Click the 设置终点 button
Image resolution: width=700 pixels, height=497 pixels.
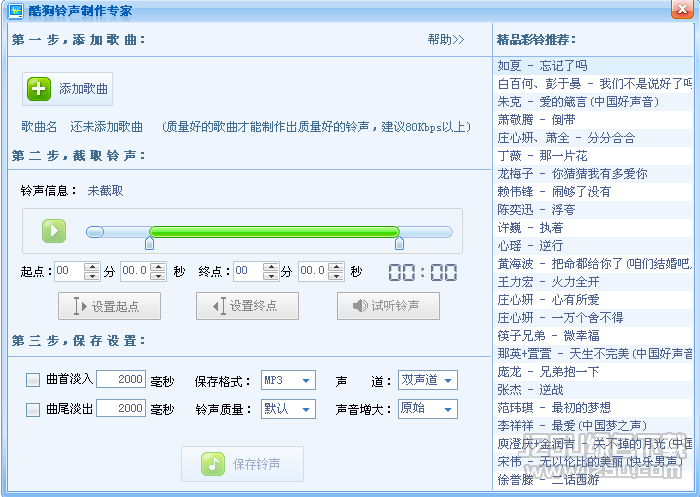tap(247, 306)
